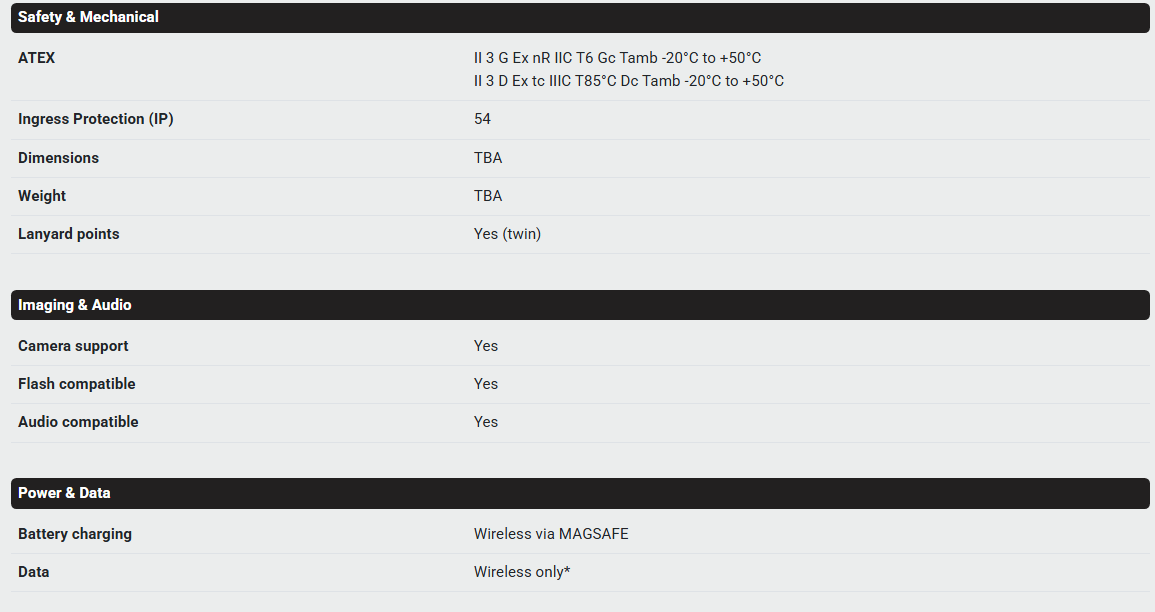The height and width of the screenshot is (612, 1155).
Task: Click the Wireless via MAGSAFE value
Action: 551,534
